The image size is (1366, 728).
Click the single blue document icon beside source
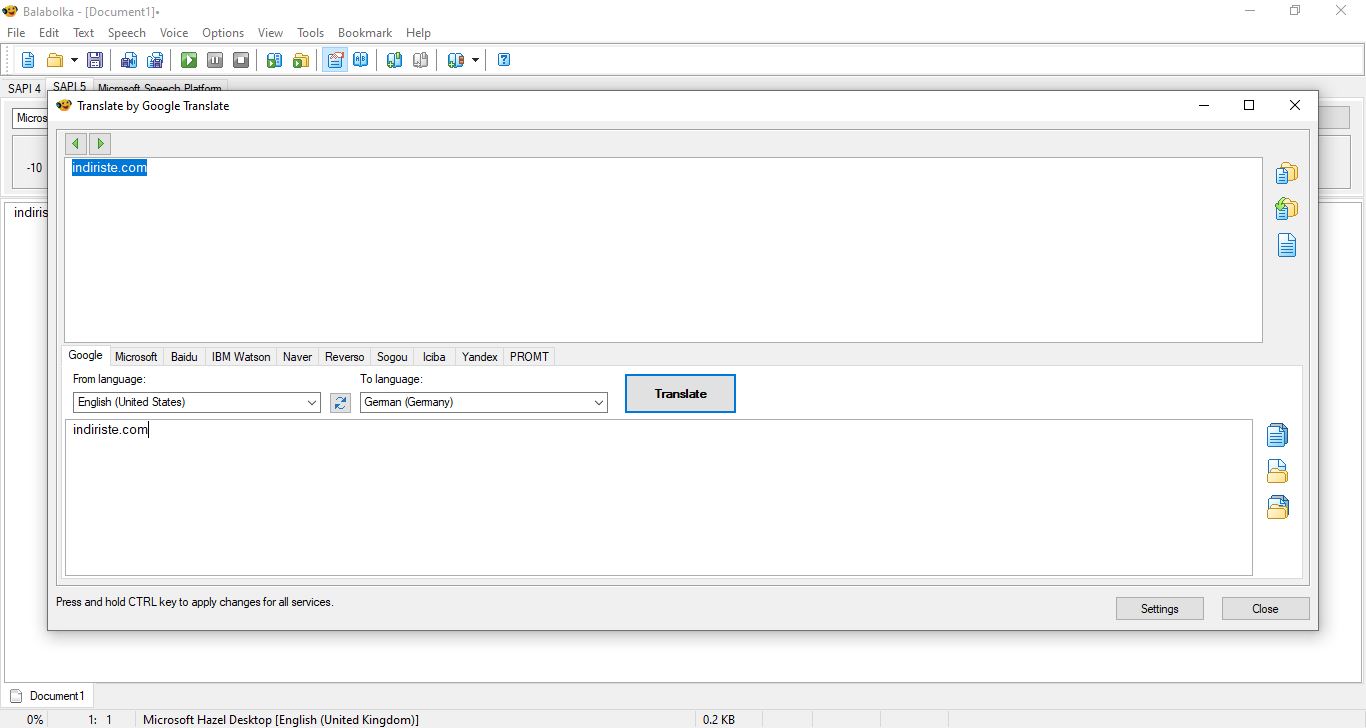tap(1286, 244)
